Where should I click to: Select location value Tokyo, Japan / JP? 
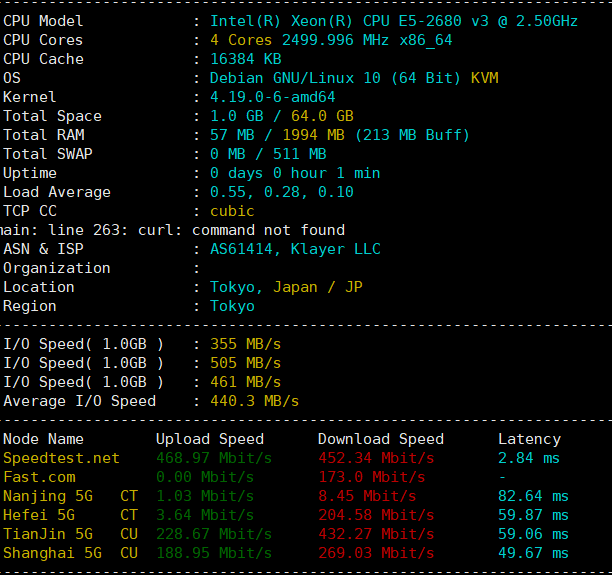(x=286, y=287)
